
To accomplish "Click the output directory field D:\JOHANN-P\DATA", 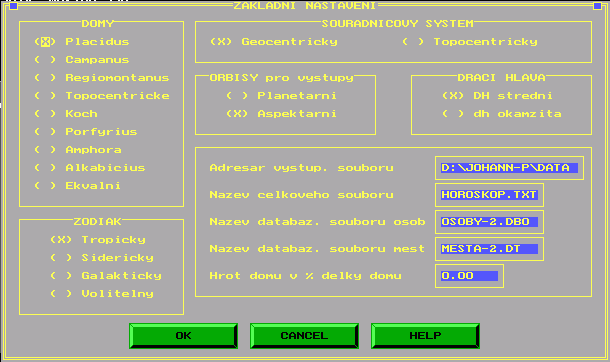I will [509, 168].
